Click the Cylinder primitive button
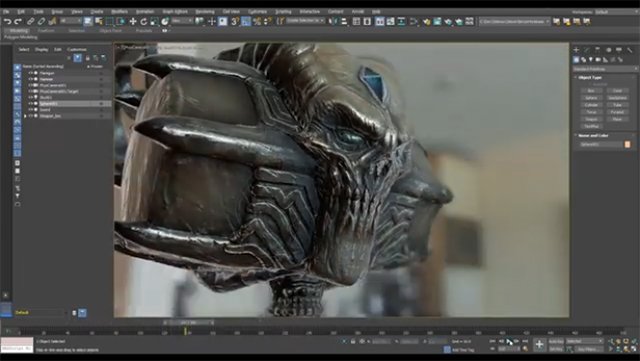The width and height of the screenshot is (640, 361). click(591, 105)
